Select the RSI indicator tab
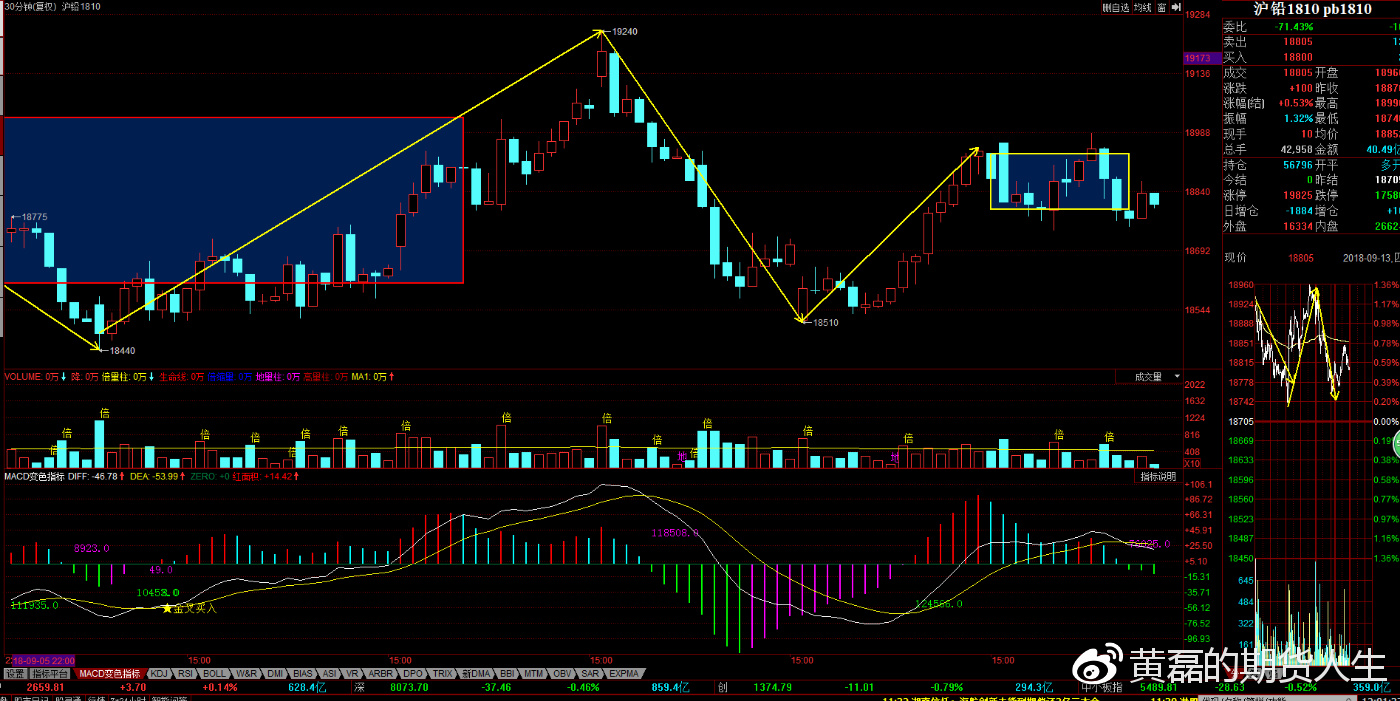 (185, 674)
